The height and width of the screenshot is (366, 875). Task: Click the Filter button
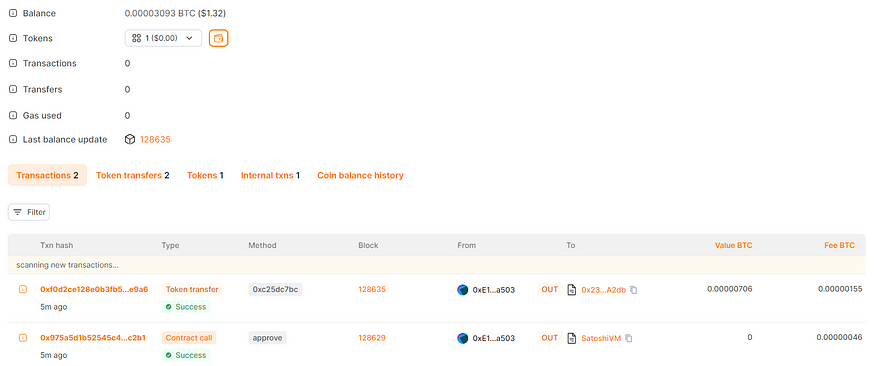[29, 212]
